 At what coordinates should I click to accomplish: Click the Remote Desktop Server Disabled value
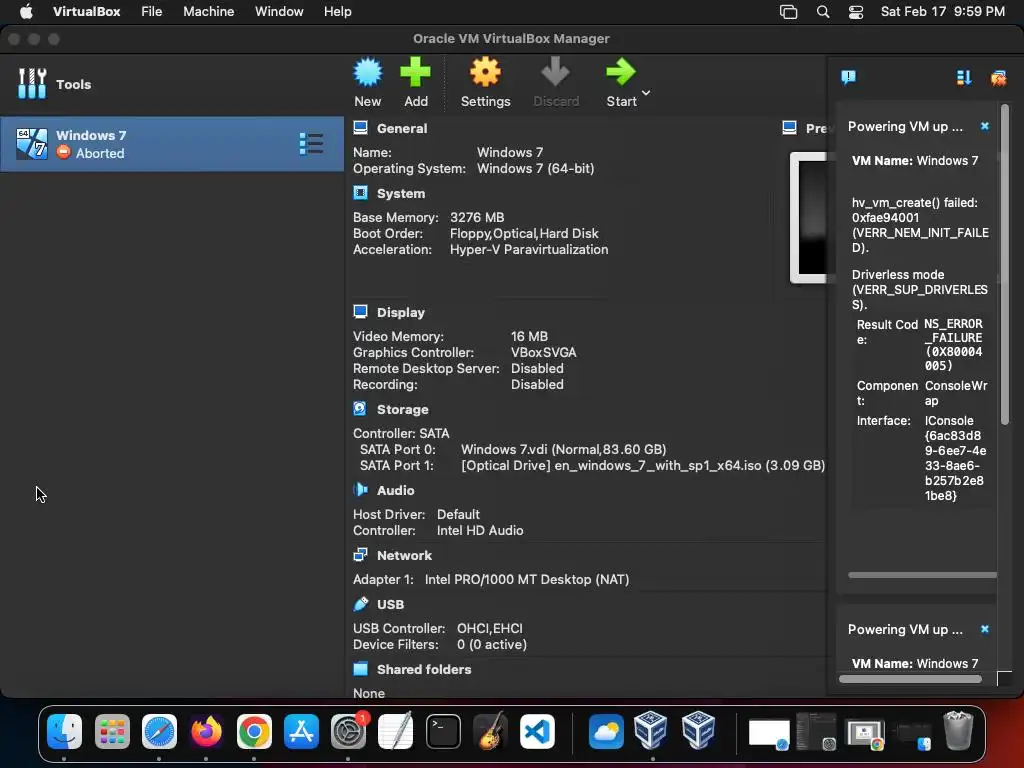coord(537,368)
